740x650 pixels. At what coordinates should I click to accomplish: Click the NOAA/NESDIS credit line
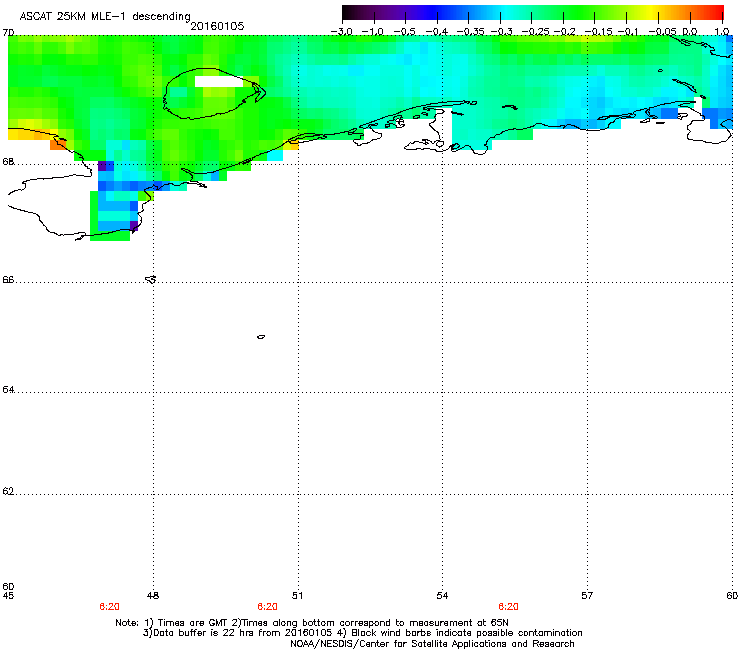pyautogui.click(x=432, y=644)
